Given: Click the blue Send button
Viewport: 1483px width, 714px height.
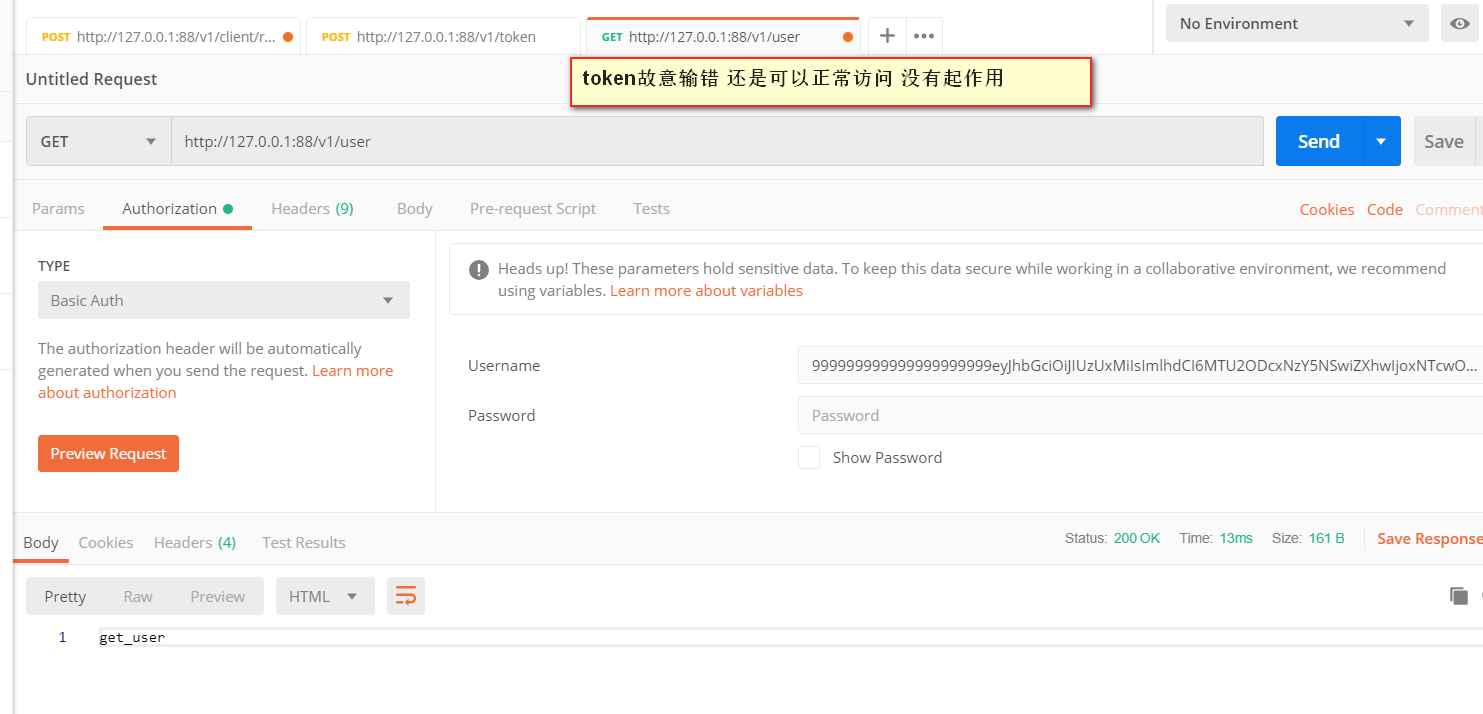Looking at the screenshot, I should (1319, 141).
